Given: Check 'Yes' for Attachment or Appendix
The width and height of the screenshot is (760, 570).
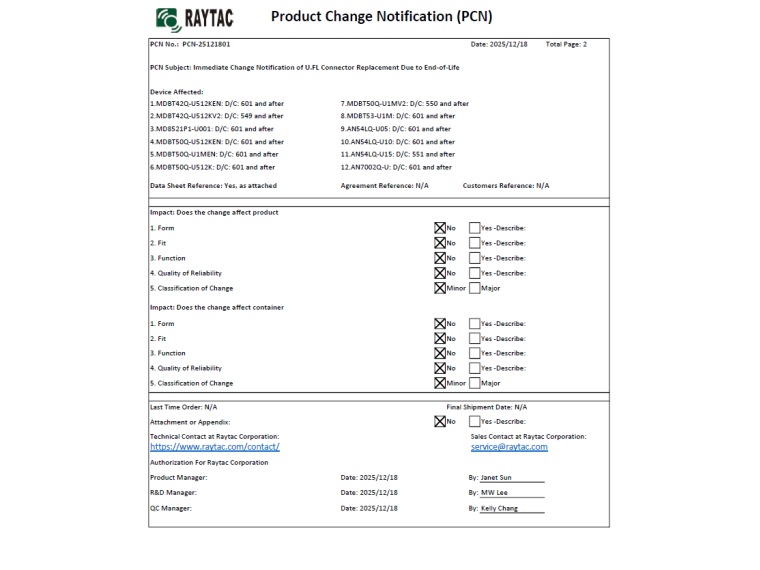Looking at the screenshot, I should click(474, 421).
